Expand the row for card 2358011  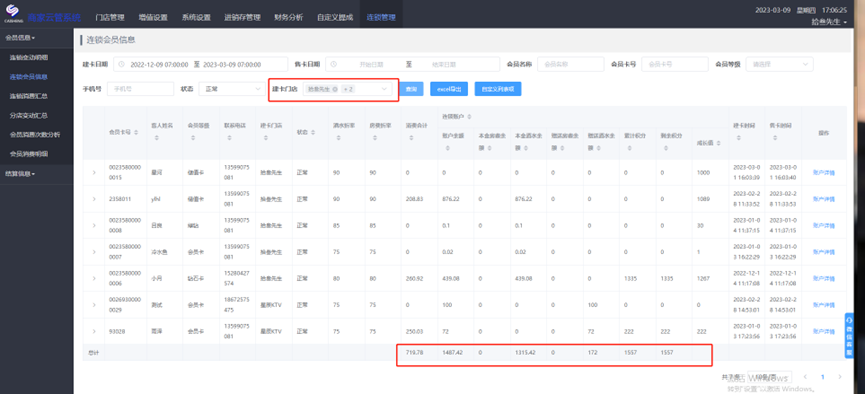94,199
